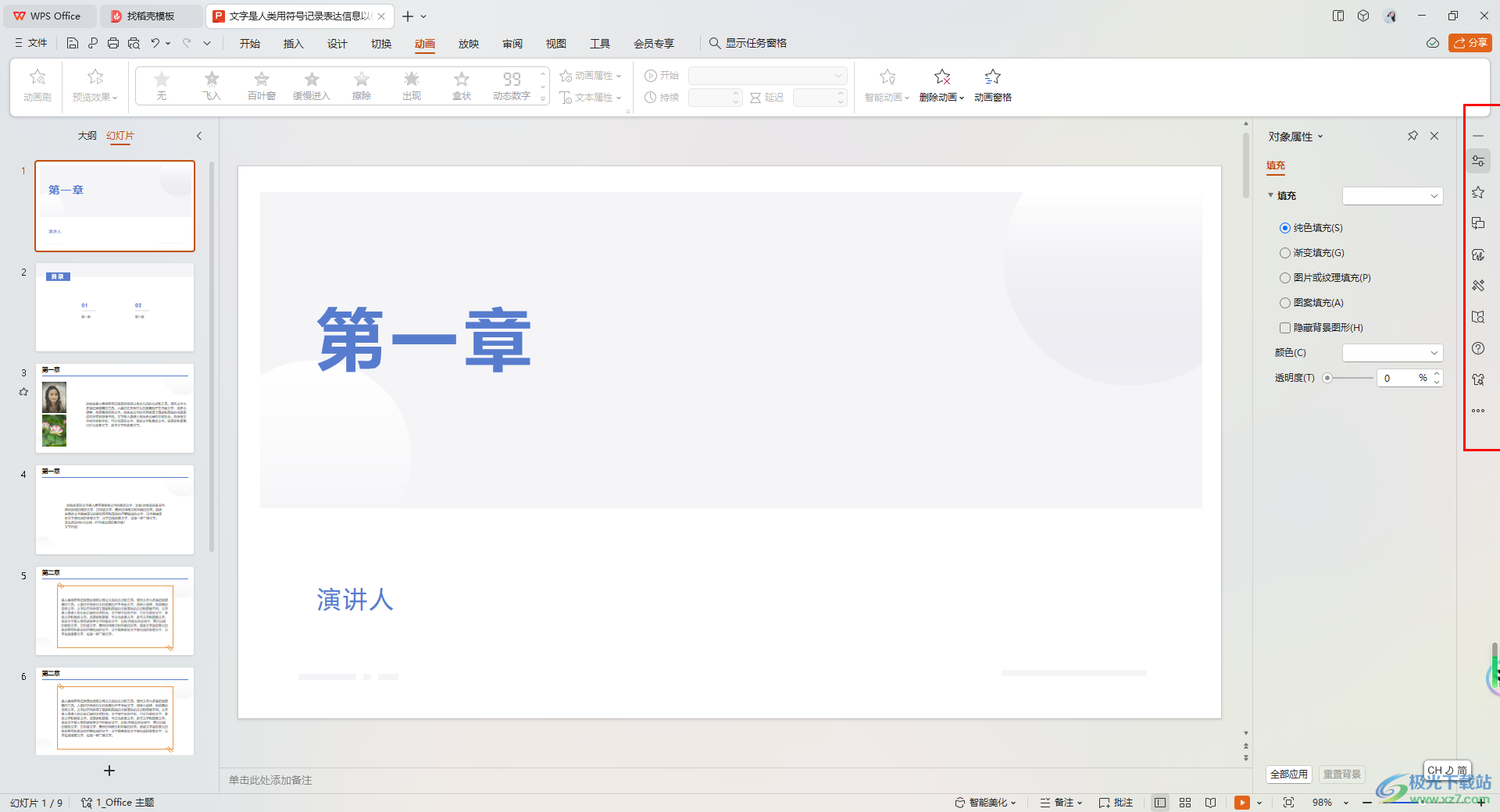Switch to reading view icon
The height and width of the screenshot is (812, 1500).
click(1210, 803)
